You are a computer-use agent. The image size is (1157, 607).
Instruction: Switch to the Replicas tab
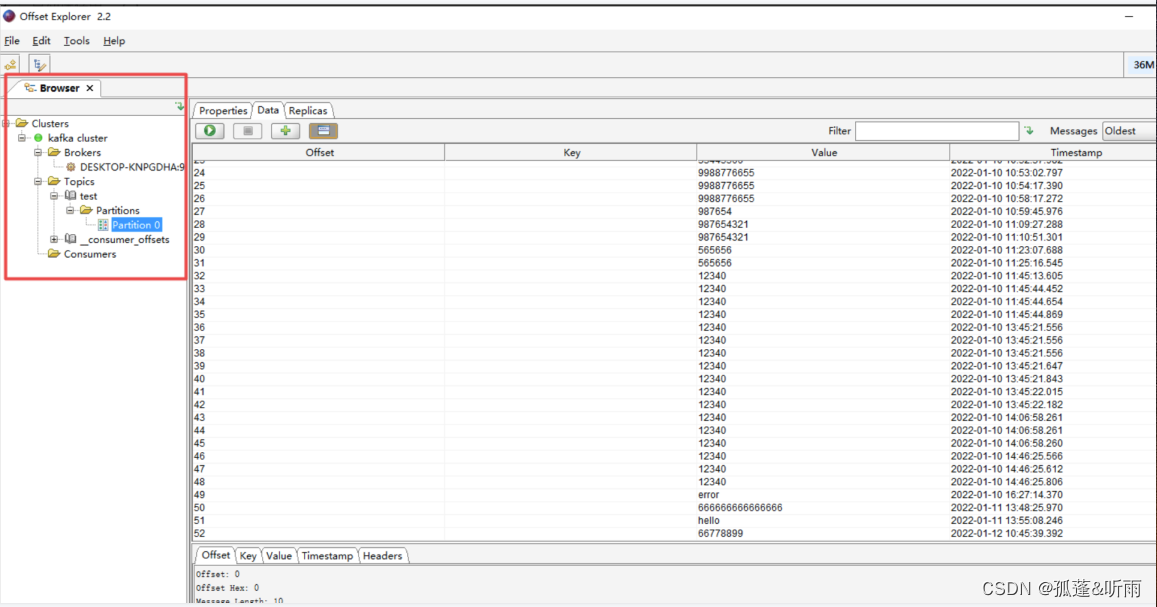(308, 111)
